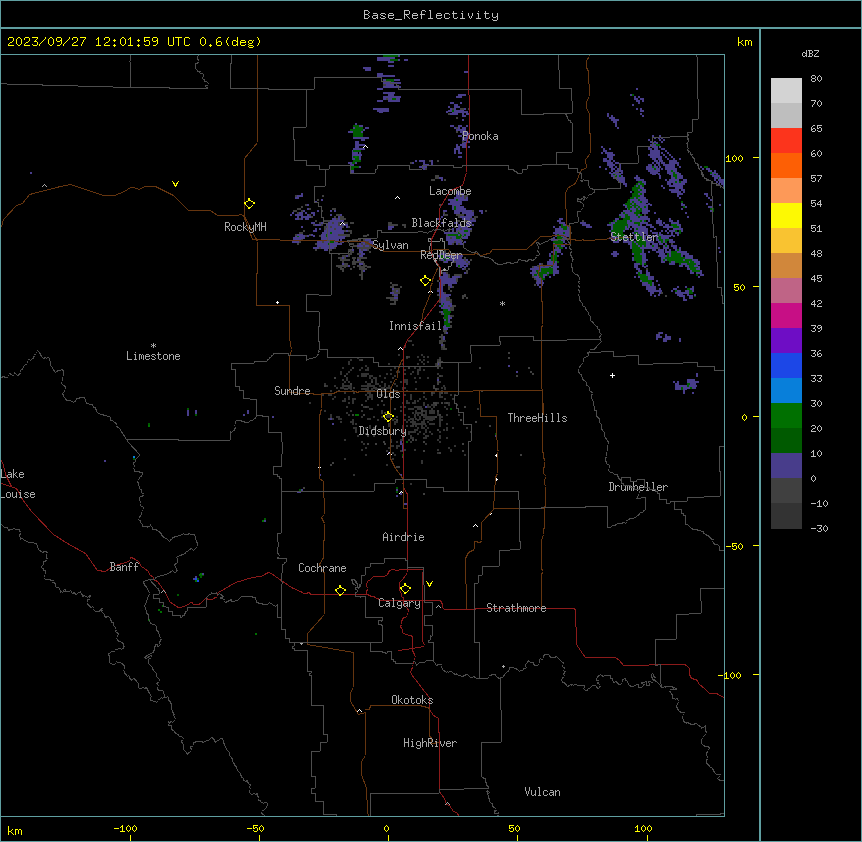Click the Base_Reflectivity title
This screenshot has width=862, height=842.
coord(431,15)
